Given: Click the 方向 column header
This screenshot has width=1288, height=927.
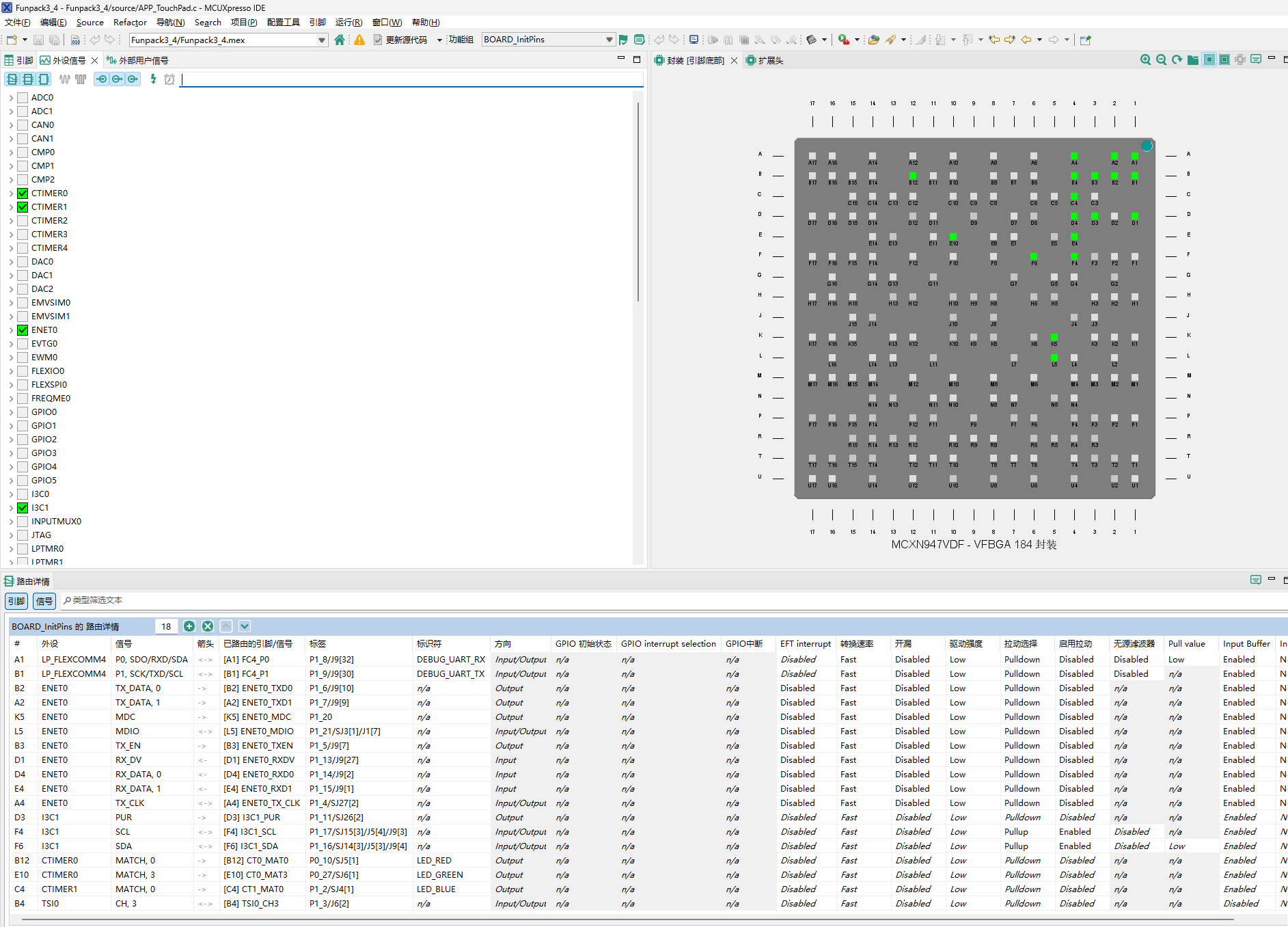Looking at the screenshot, I should (x=521, y=644).
